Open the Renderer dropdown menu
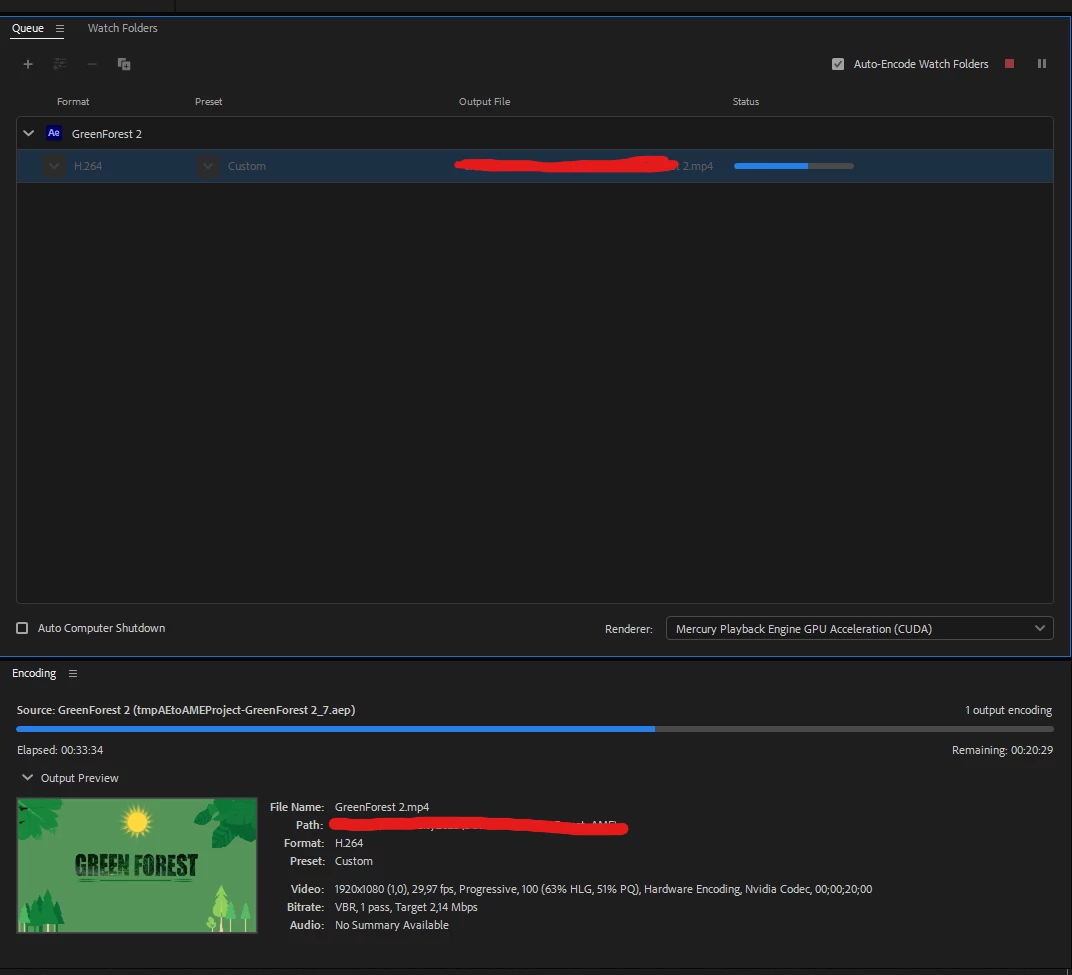 tap(859, 628)
